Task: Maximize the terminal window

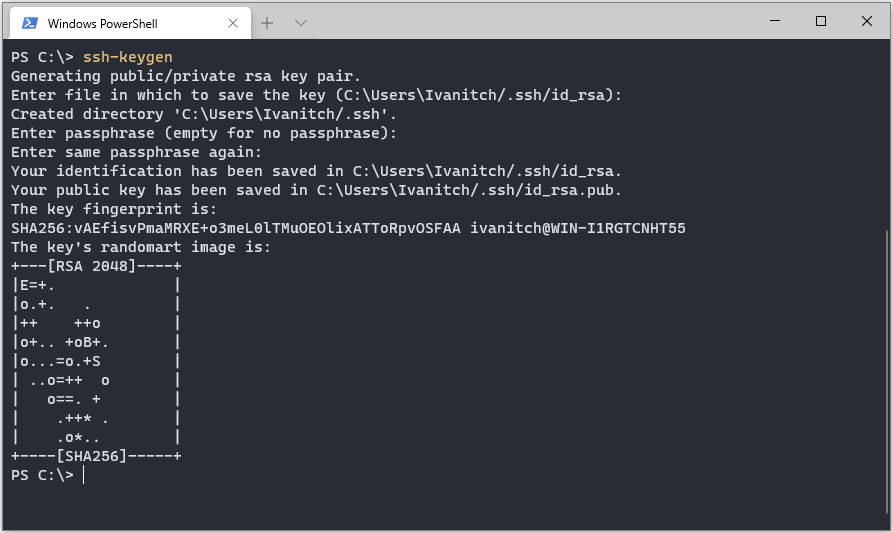Action: click(821, 20)
